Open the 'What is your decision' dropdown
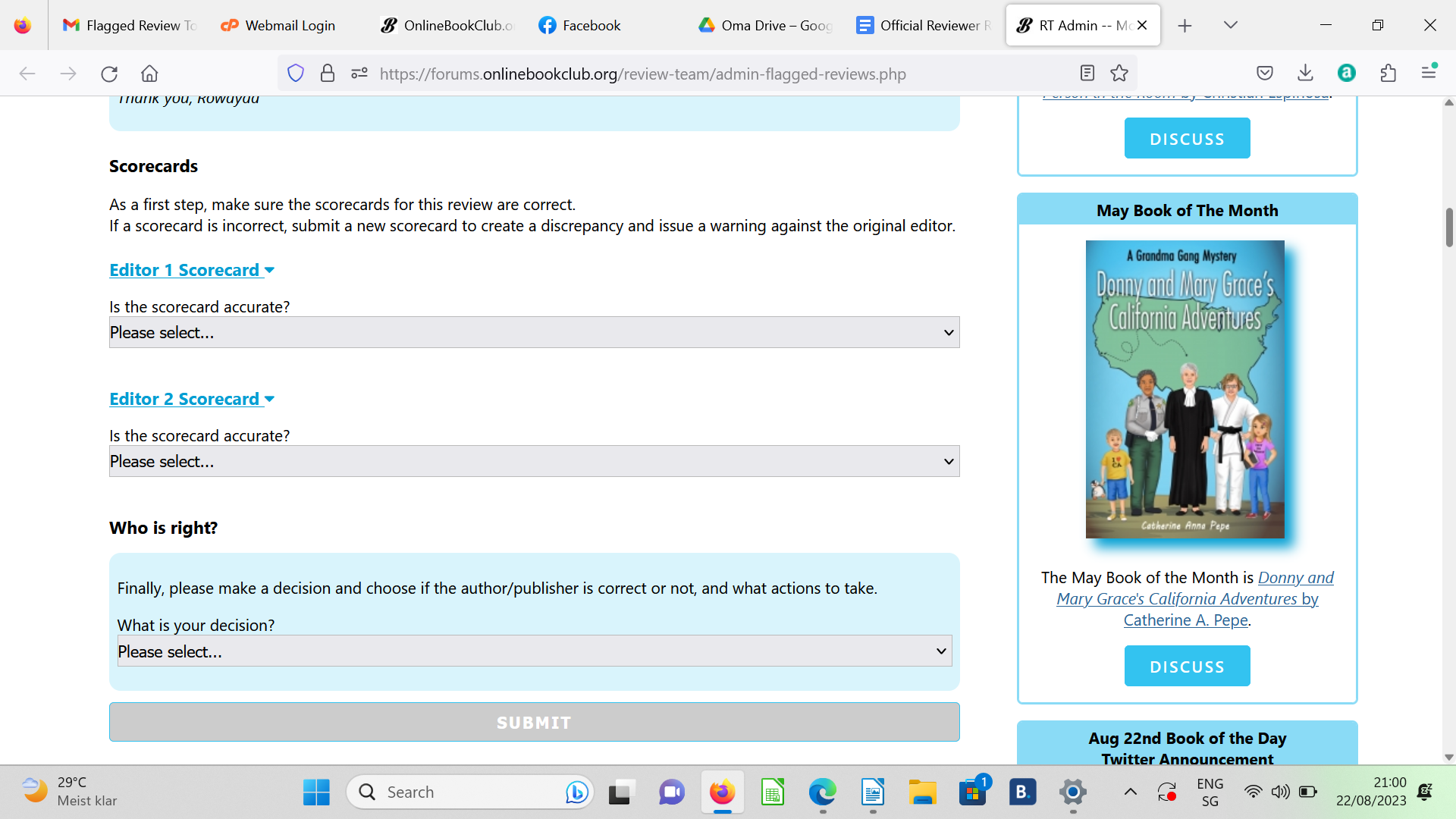This screenshot has width=1456, height=819. (x=534, y=651)
